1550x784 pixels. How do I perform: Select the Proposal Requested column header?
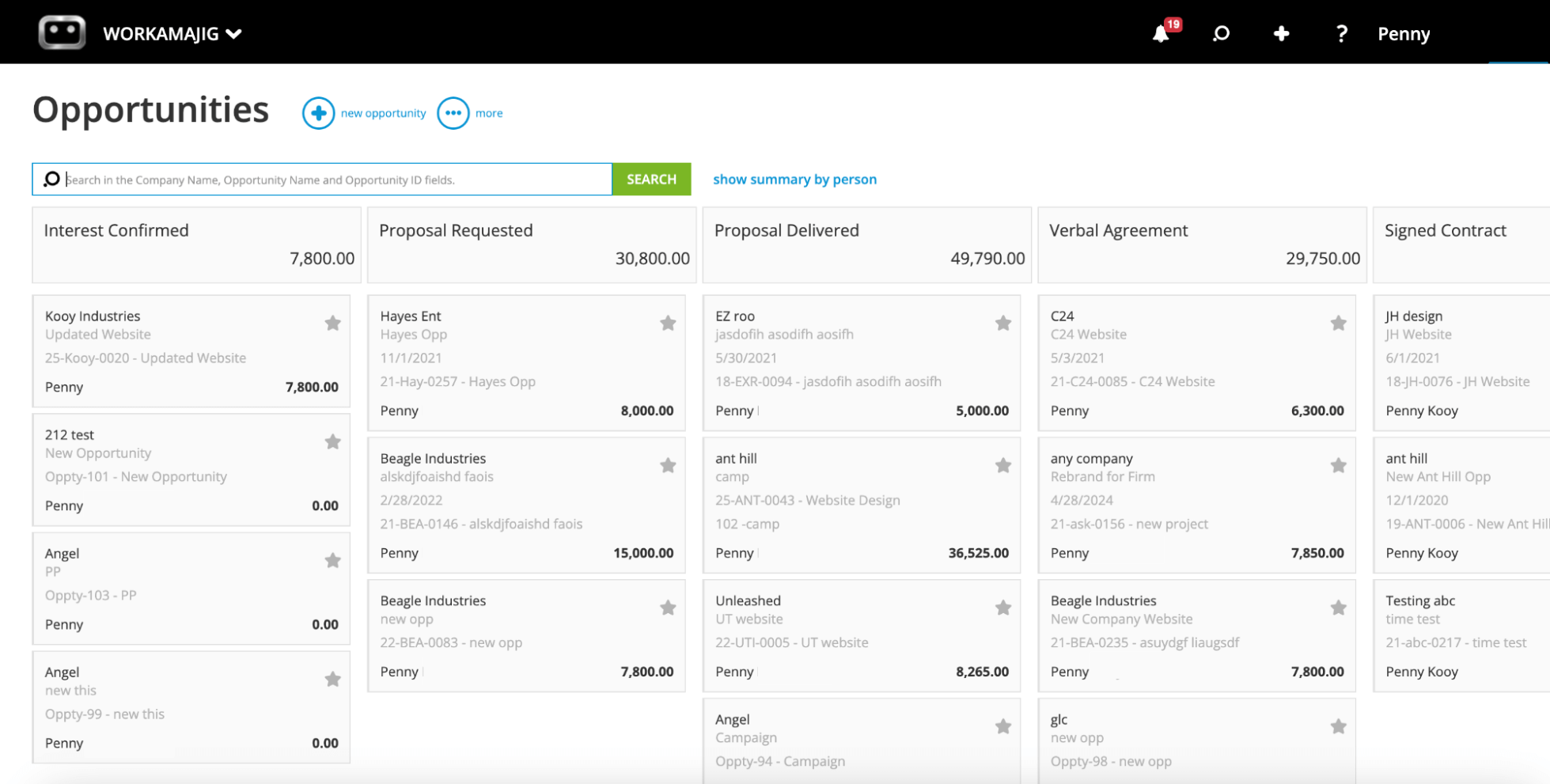click(532, 245)
